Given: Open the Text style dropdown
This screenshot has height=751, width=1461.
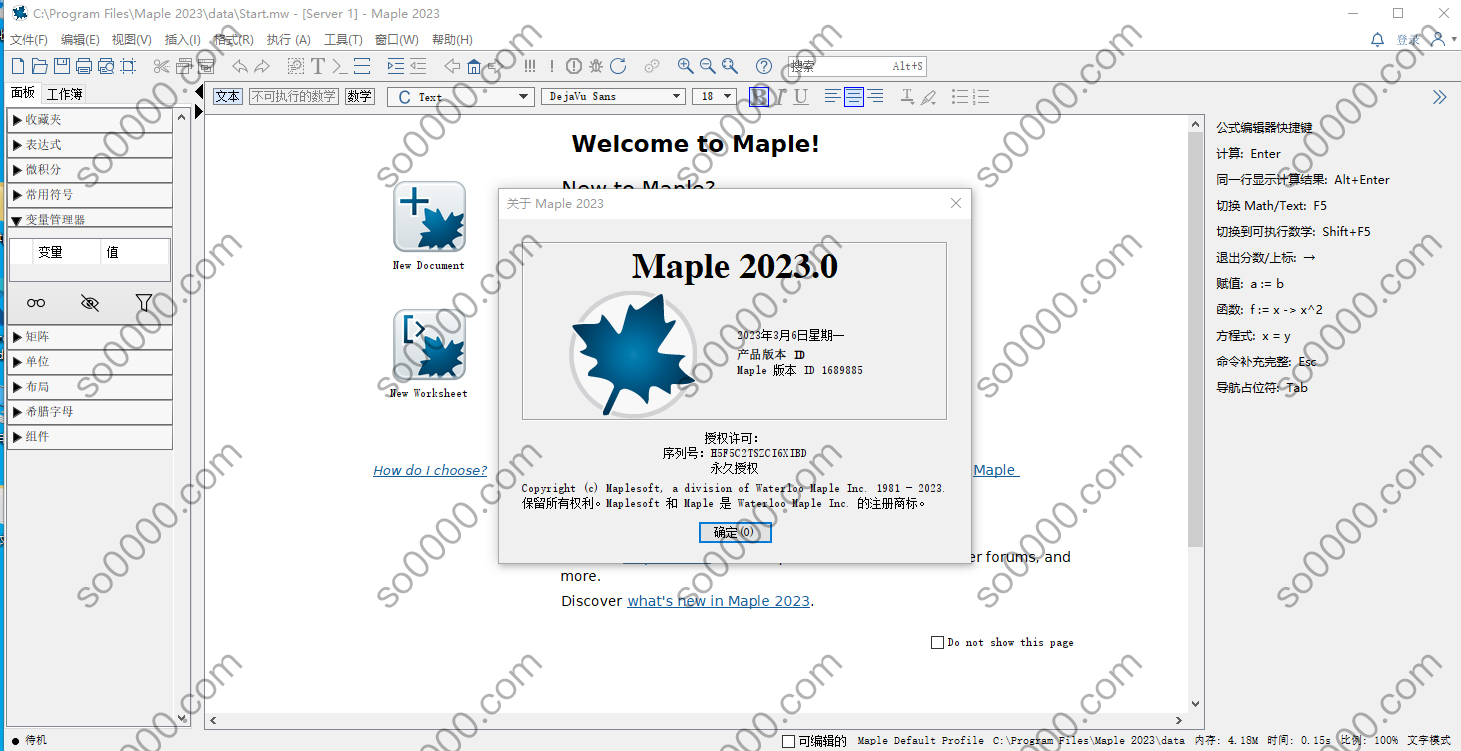Looking at the screenshot, I should click(461, 96).
